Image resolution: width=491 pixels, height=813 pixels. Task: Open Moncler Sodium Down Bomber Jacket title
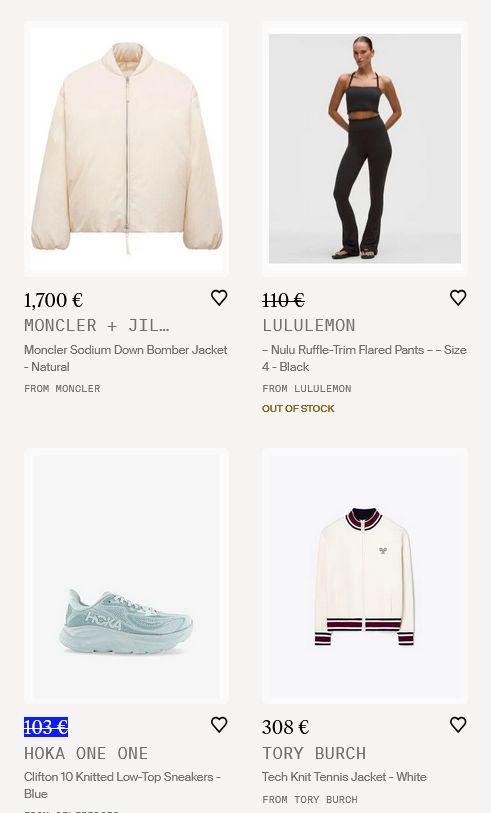pos(126,358)
